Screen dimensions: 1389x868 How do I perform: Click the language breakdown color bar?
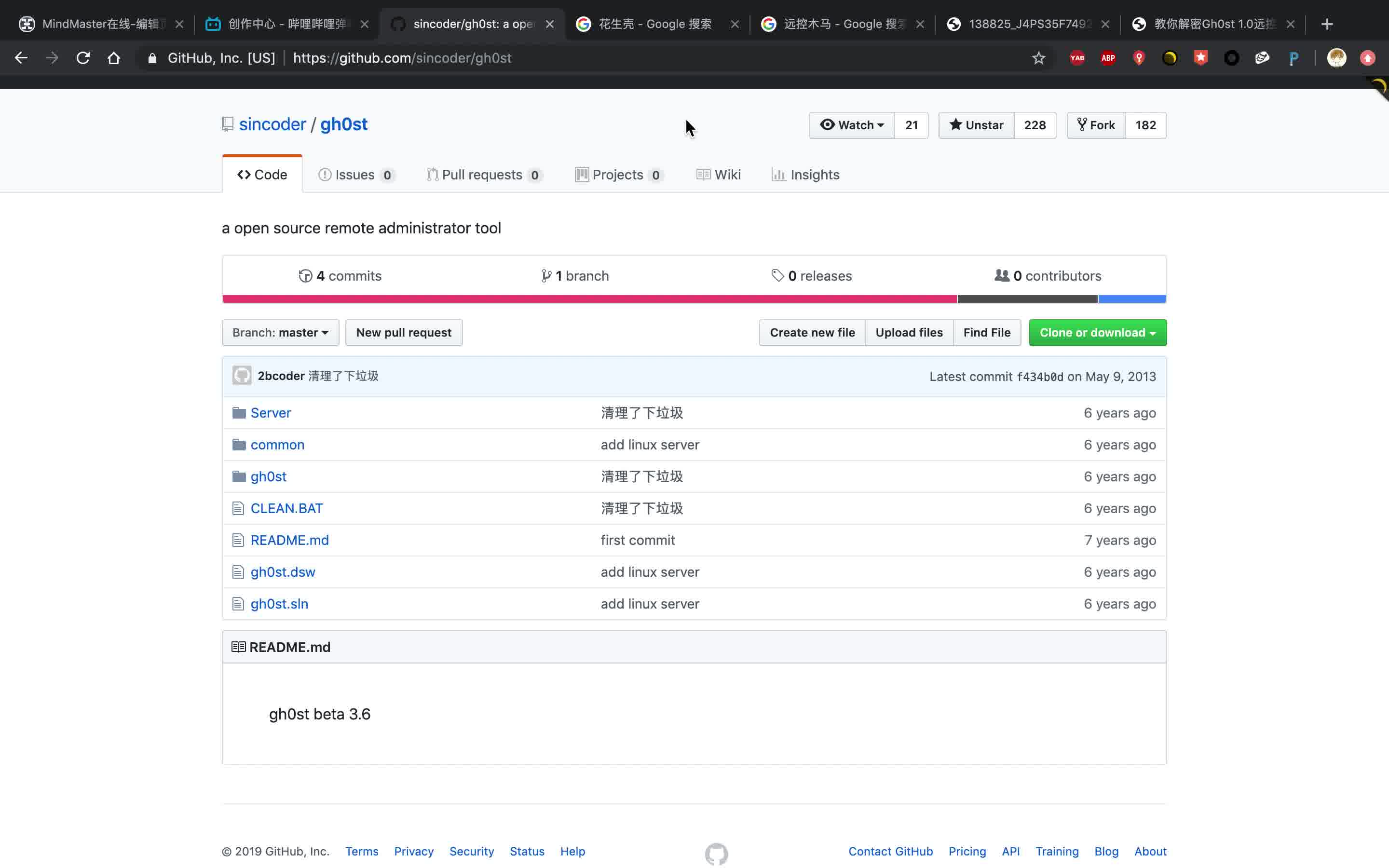coord(694,299)
